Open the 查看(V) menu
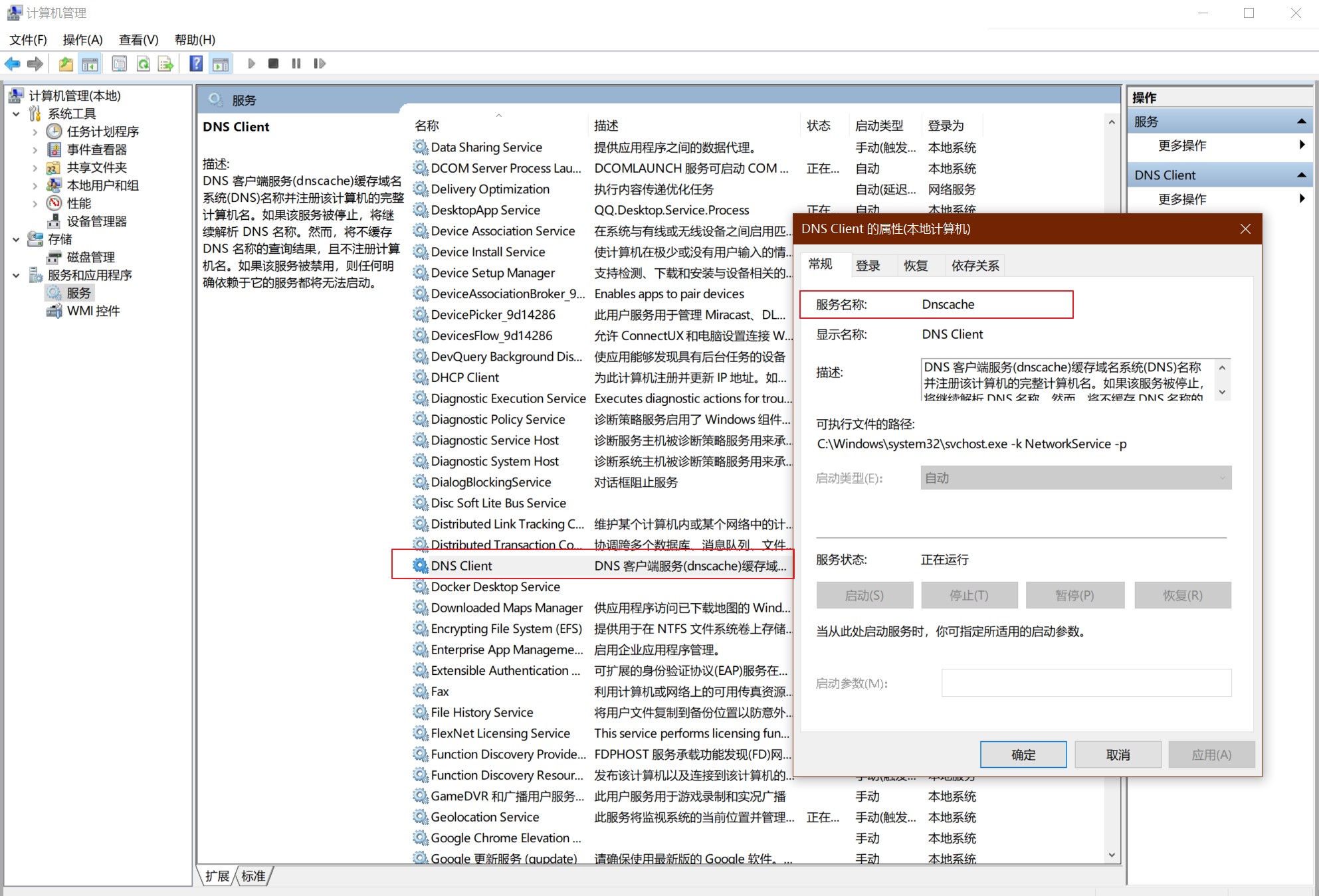The image size is (1319, 896). tap(138, 40)
